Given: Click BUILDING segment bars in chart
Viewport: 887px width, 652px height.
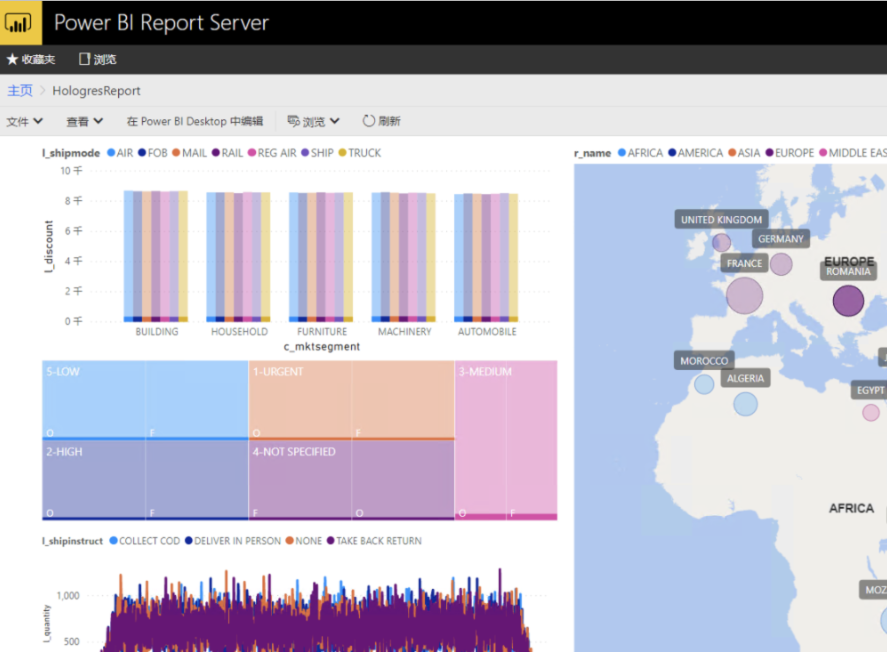Looking at the screenshot, I should tap(156, 256).
